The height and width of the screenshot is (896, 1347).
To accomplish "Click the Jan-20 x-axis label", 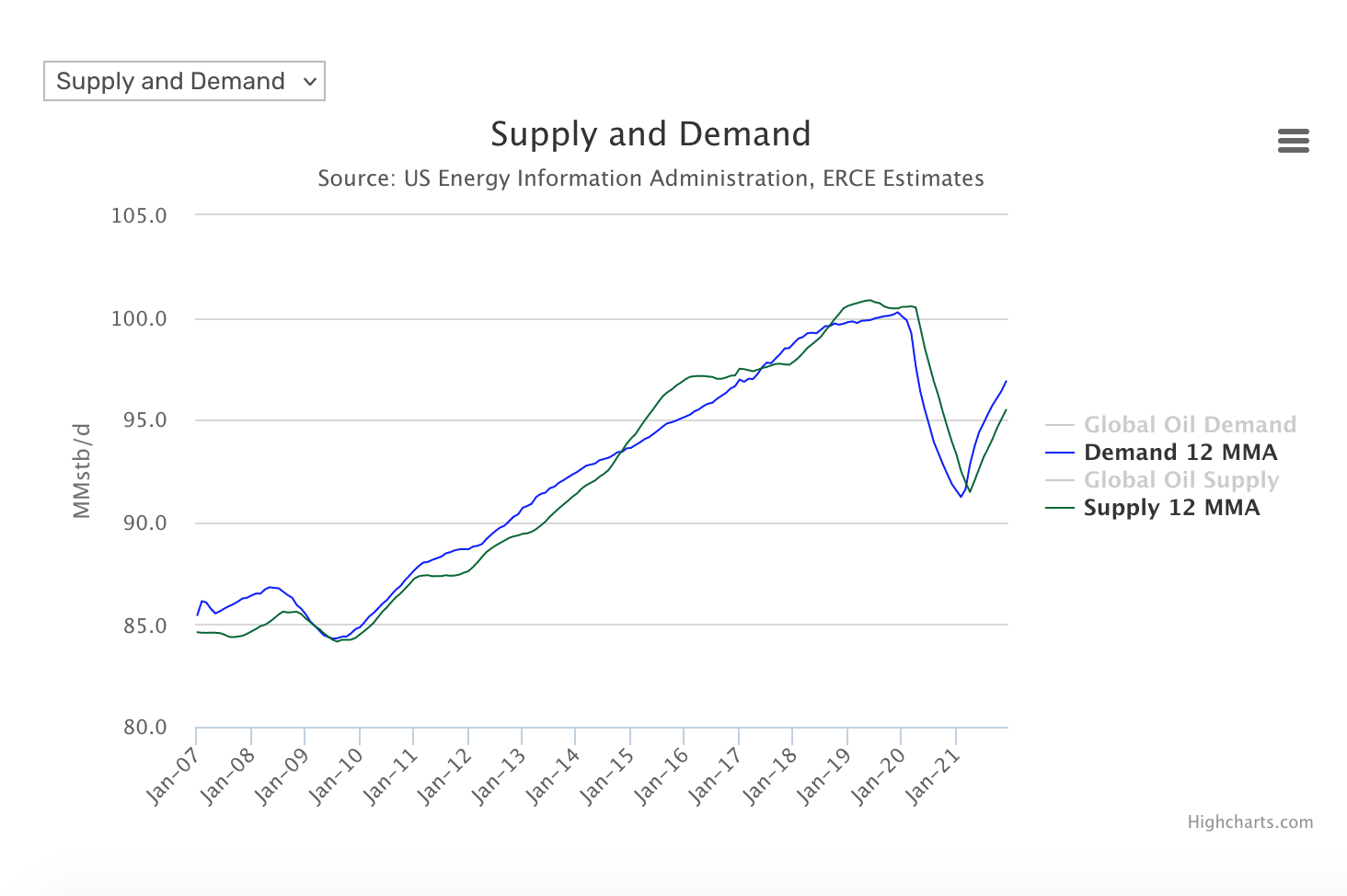I will point(879,776).
